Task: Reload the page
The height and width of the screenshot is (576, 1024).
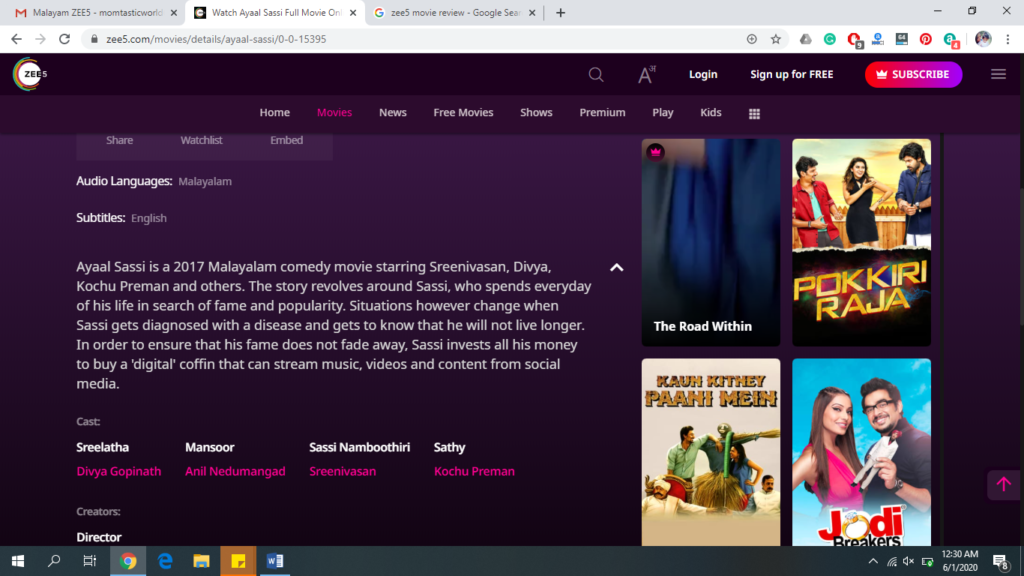Action: coord(64,39)
